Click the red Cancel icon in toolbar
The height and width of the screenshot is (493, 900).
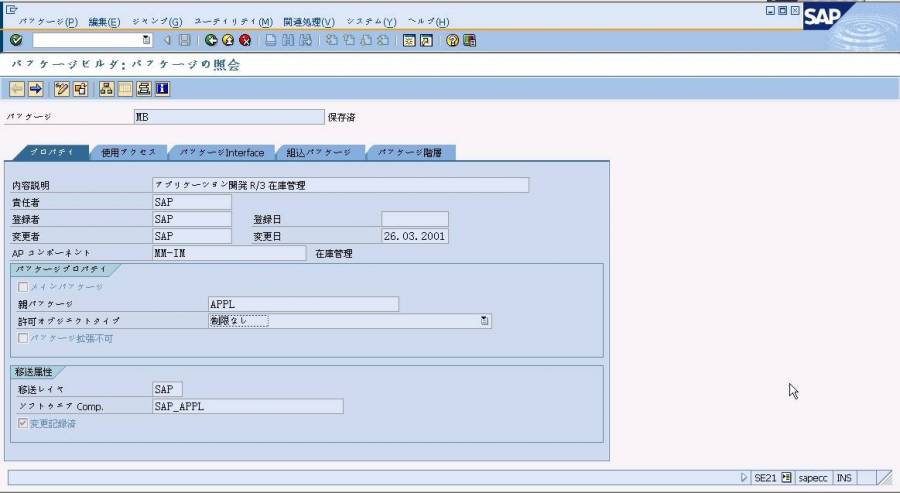tap(244, 40)
